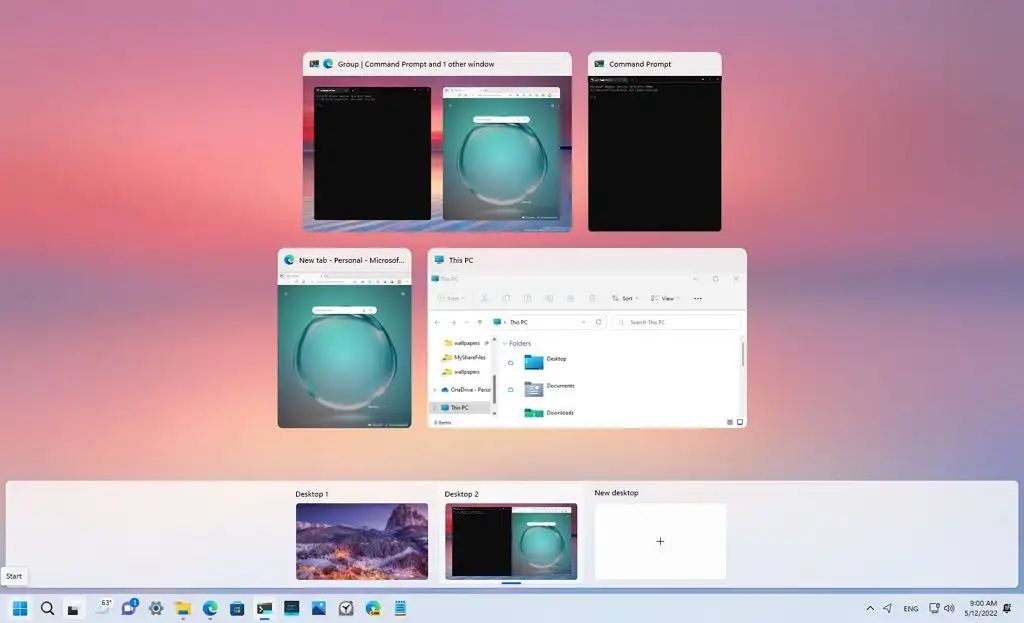Open Search from the taskbar magnifier

(x=47, y=609)
